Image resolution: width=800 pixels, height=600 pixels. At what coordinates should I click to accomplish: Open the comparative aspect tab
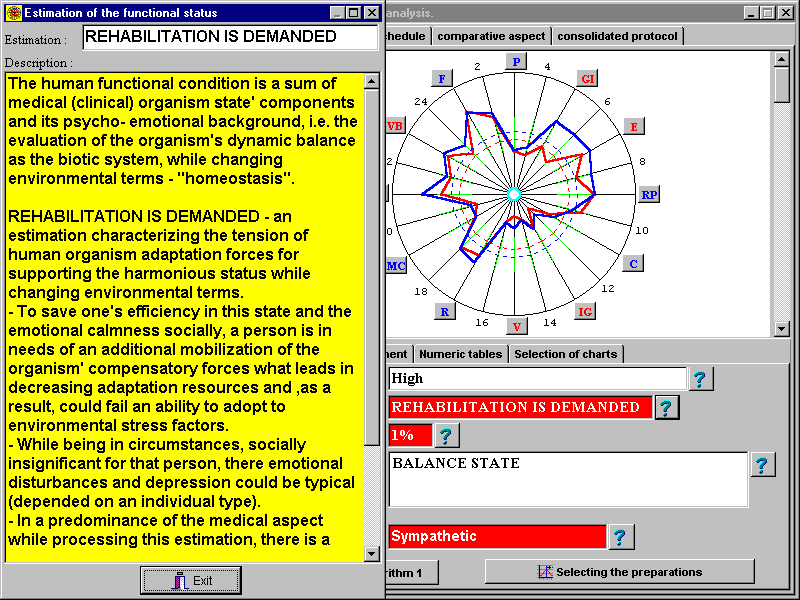tap(491, 36)
